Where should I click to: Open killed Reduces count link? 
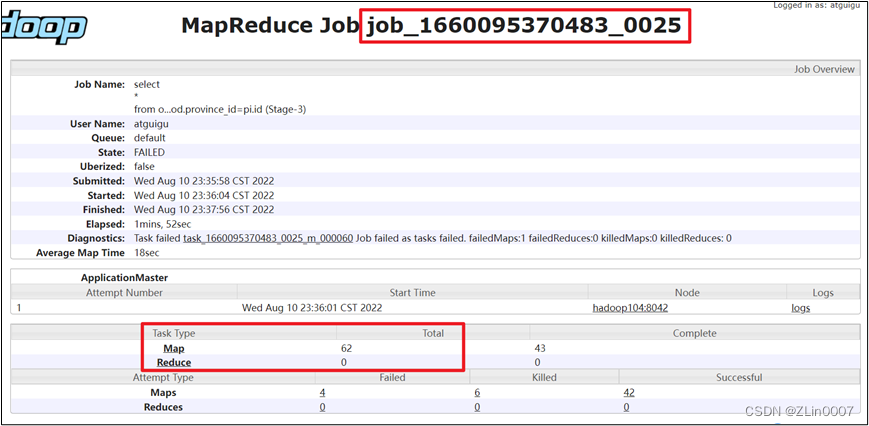pyautogui.click(x=477, y=407)
